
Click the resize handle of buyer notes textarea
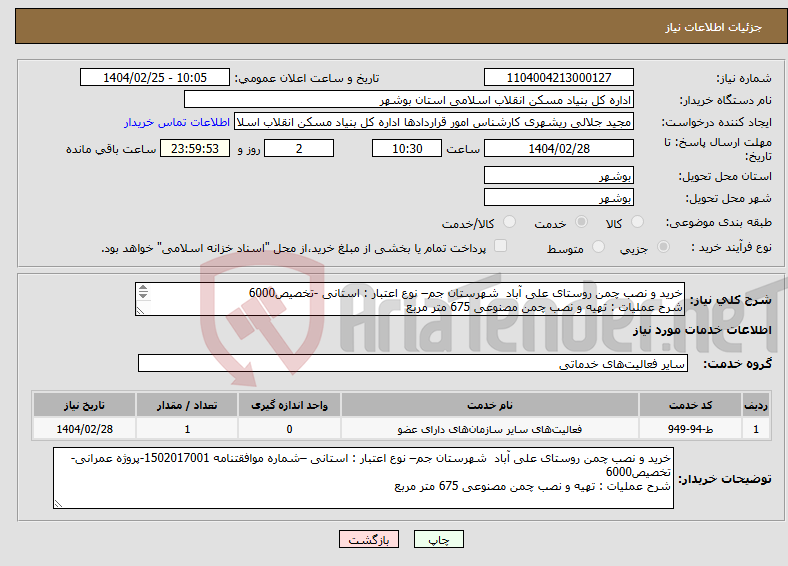click(x=58, y=504)
